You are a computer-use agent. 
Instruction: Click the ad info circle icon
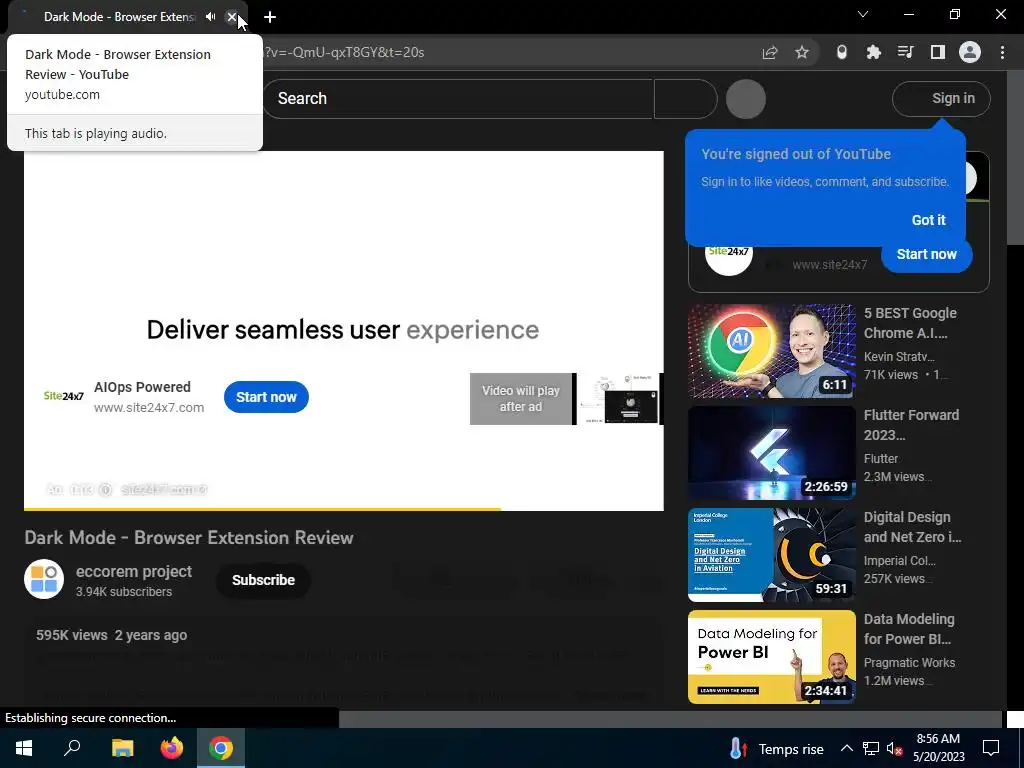point(105,489)
